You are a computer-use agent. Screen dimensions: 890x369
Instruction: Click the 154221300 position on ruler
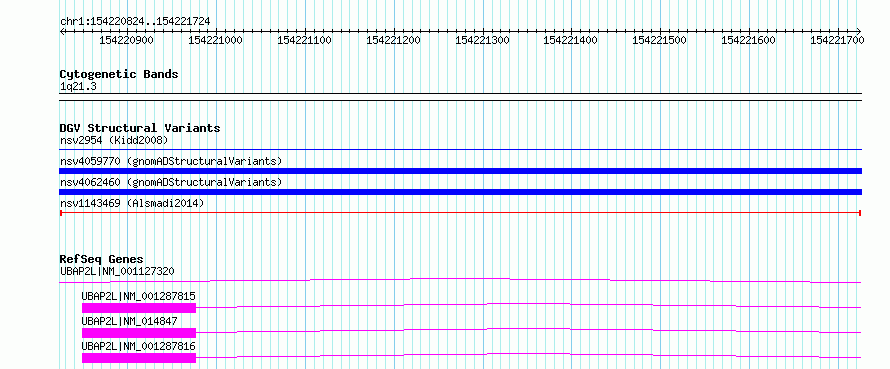click(482, 40)
